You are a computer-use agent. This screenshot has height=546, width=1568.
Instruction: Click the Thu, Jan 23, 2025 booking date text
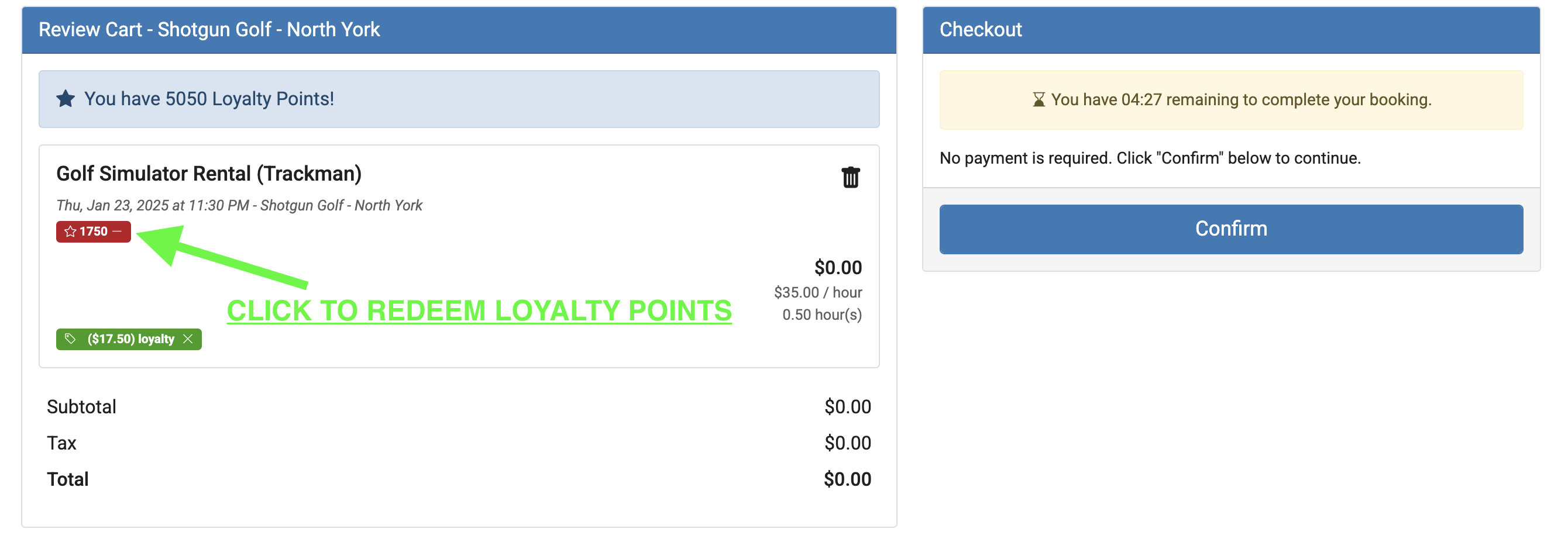click(239, 206)
